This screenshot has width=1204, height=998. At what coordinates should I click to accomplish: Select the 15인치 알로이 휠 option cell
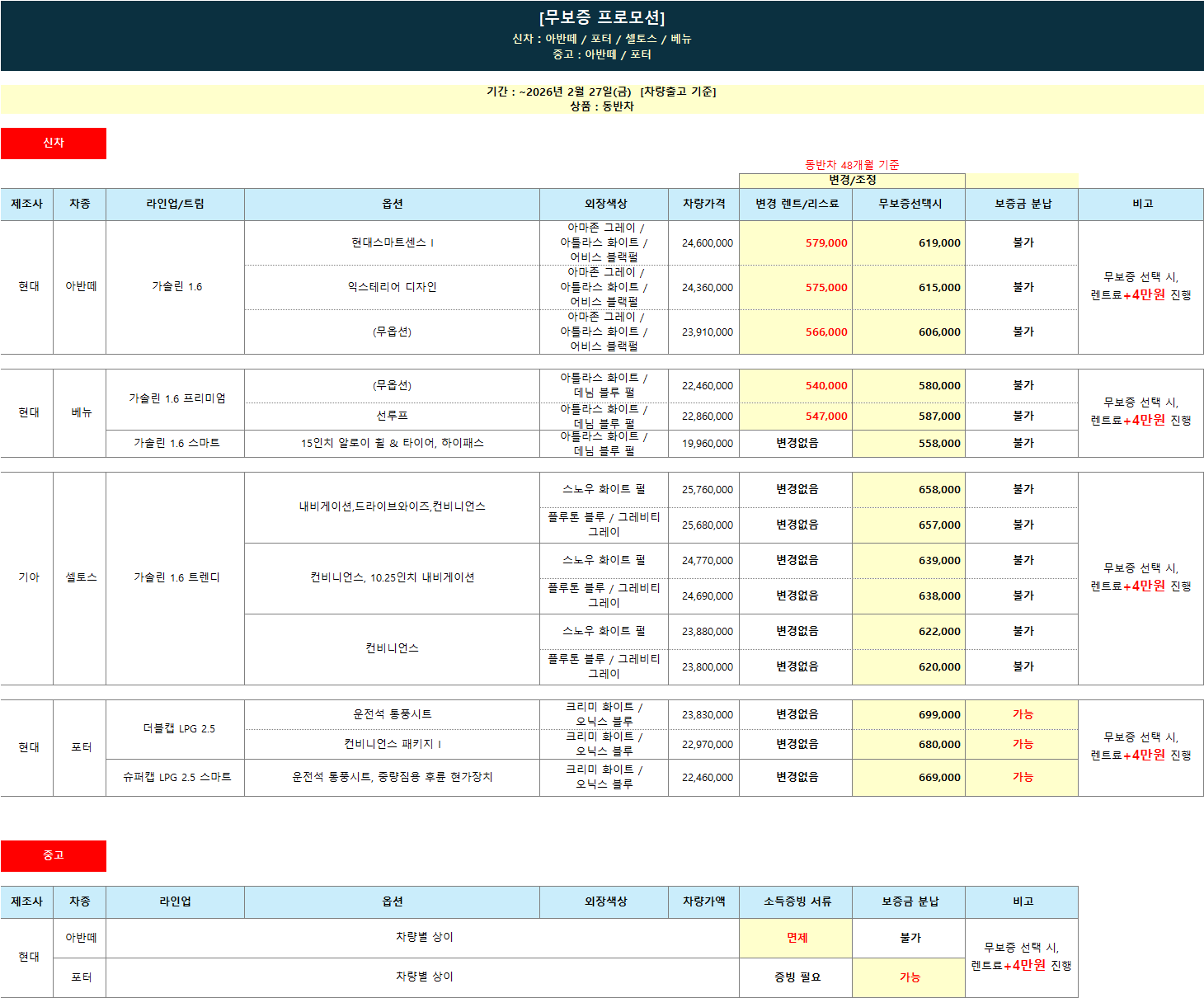[392, 443]
